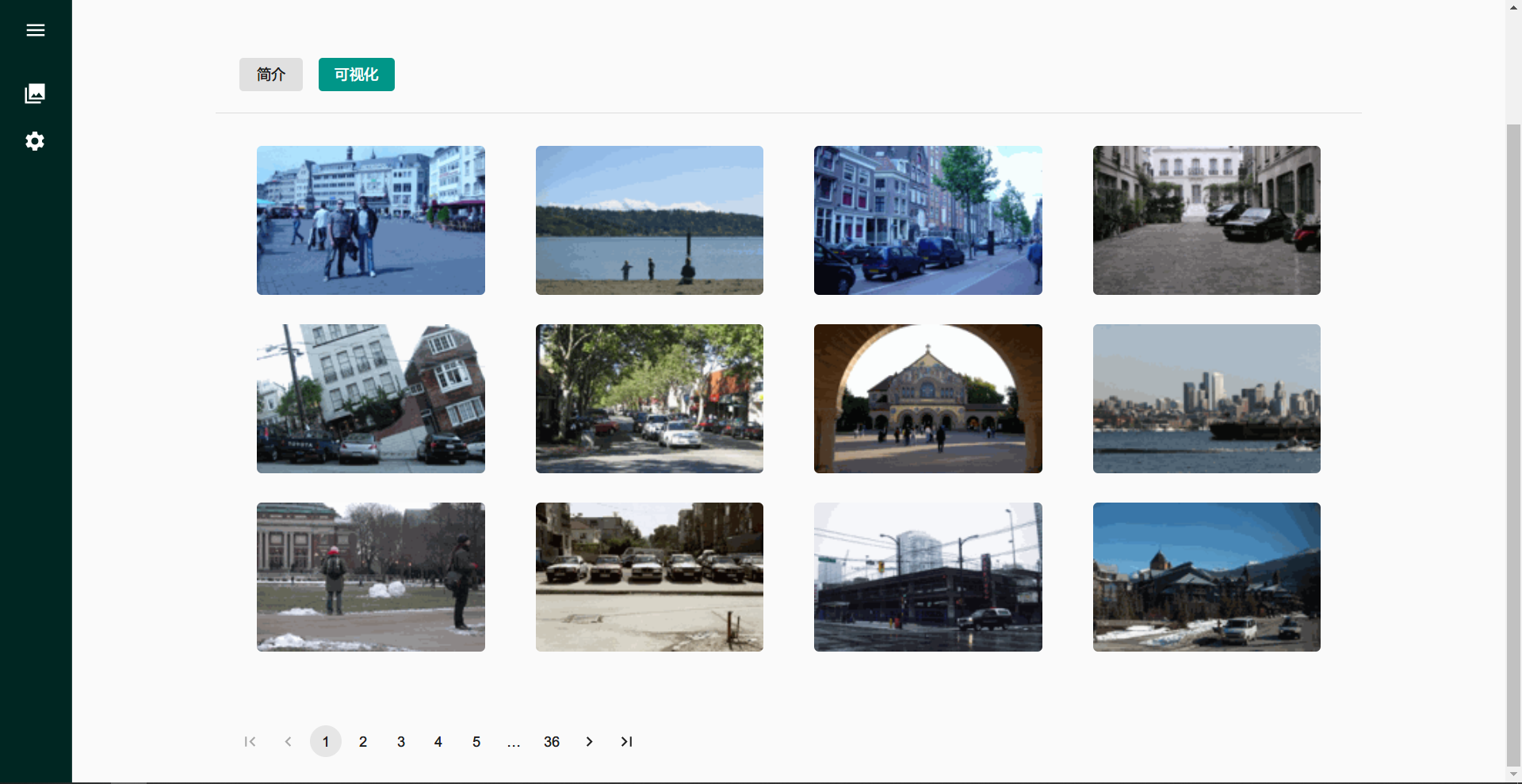Open tilted buildings photo thumbnail
This screenshot has height=784, width=1522.
pos(371,399)
